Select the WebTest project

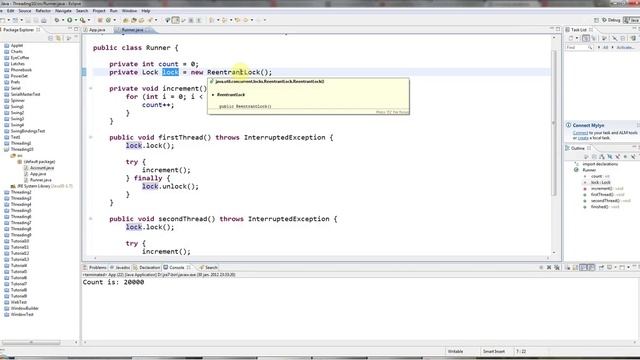point(16,302)
